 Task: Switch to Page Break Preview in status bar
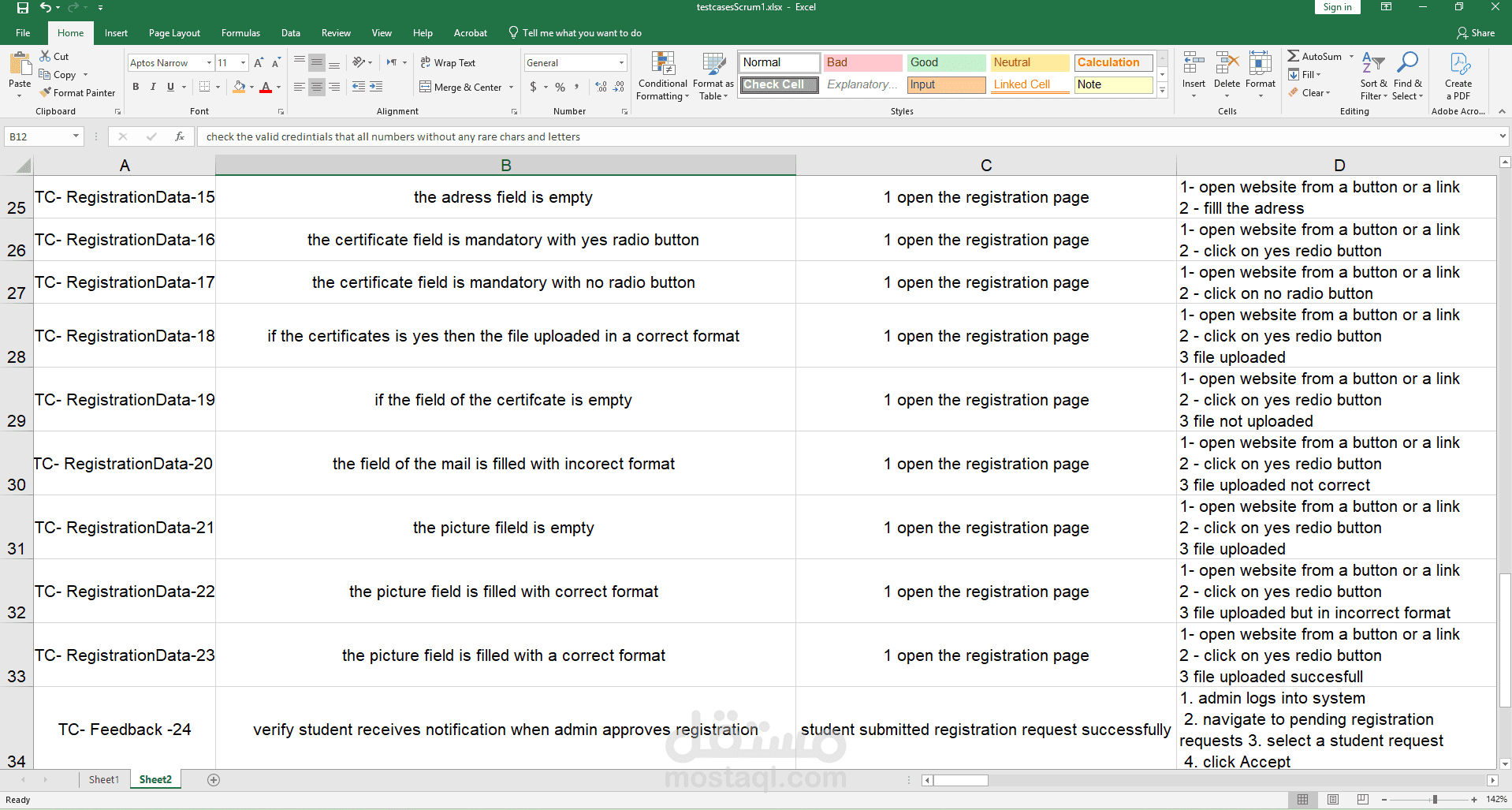click(x=1363, y=800)
